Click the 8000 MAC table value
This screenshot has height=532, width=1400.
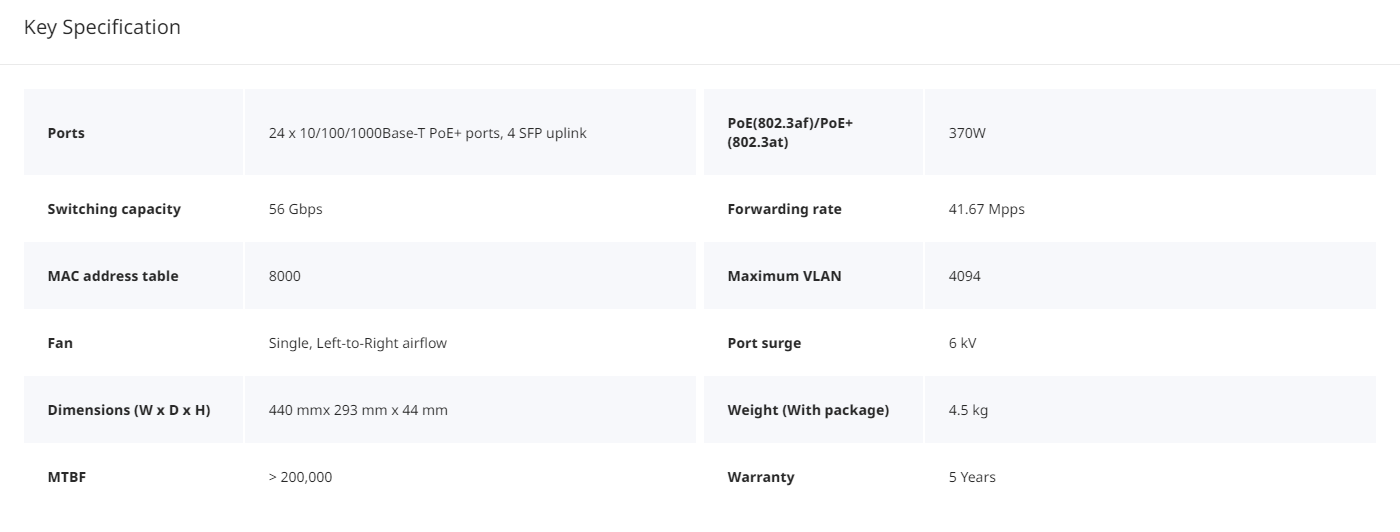(x=285, y=276)
